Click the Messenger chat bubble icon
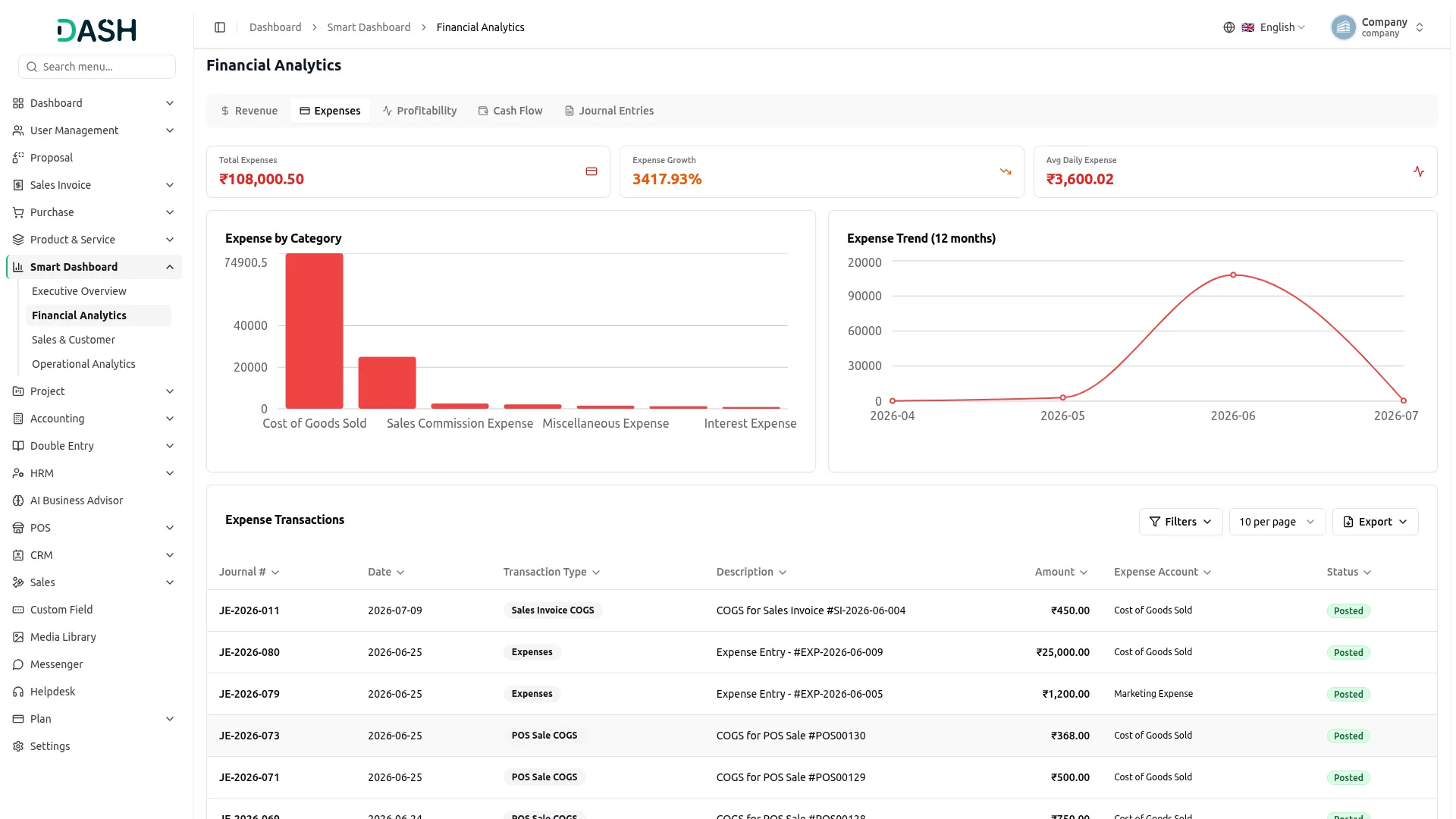Screen dimensions: 1456x819 (18, 664)
